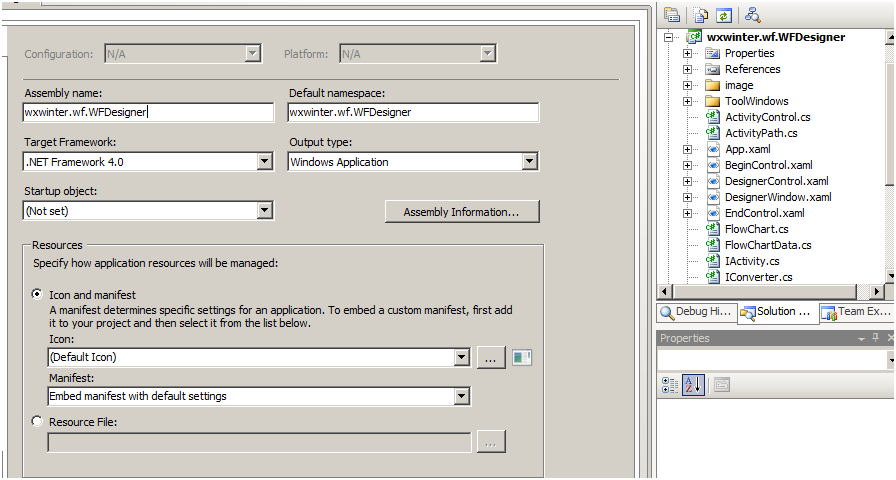896x480 pixels.
Task: Open the Properties panel window position menu arrow
Action: (861, 339)
